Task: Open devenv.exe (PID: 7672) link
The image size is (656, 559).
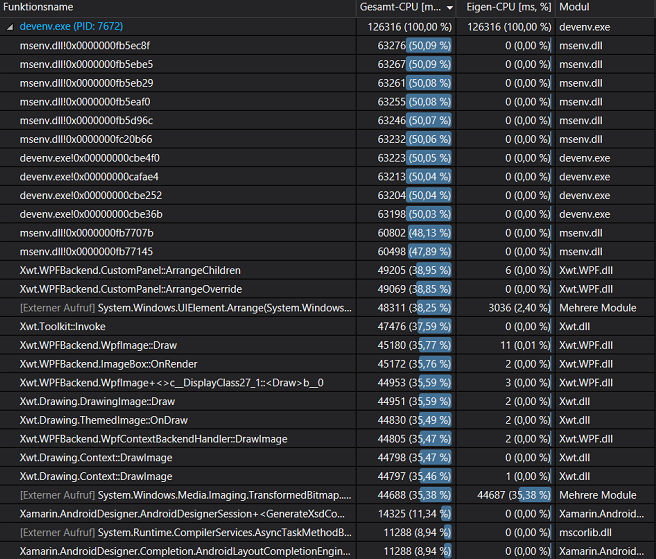Action: pyautogui.click(x=71, y=26)
